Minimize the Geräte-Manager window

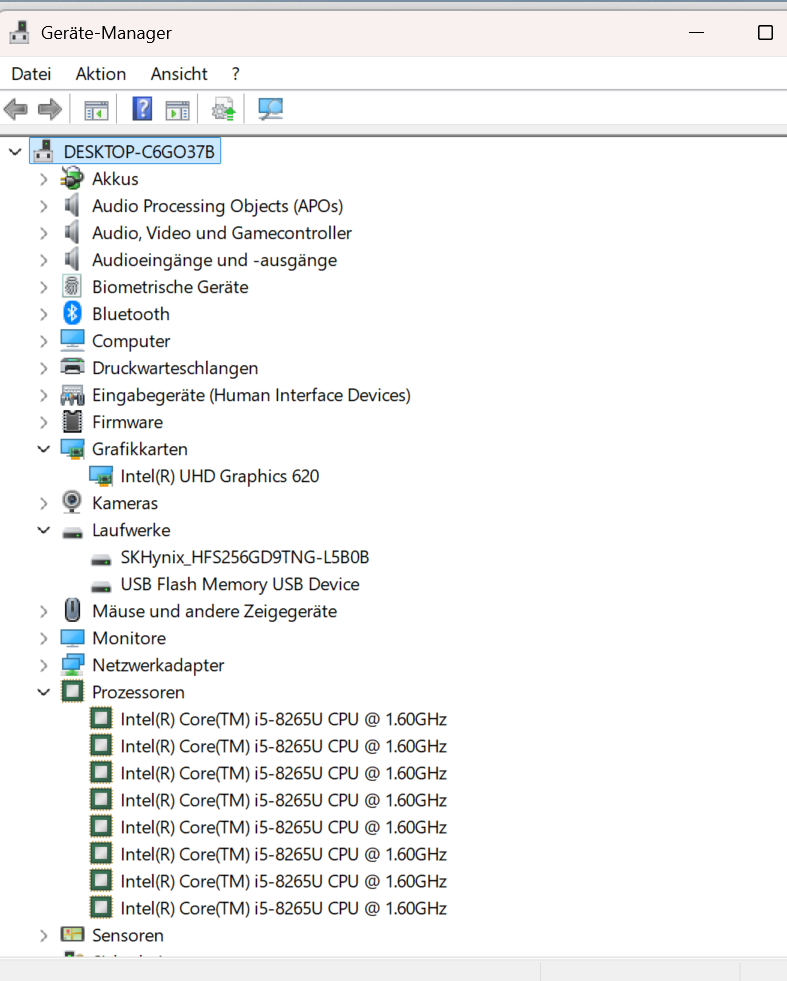pyautogui.click(x=696, y=33)
